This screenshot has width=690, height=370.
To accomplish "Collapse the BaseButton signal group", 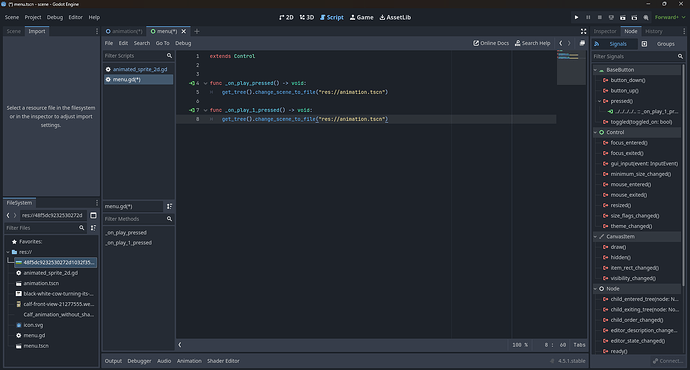I will tap(595, 70).
